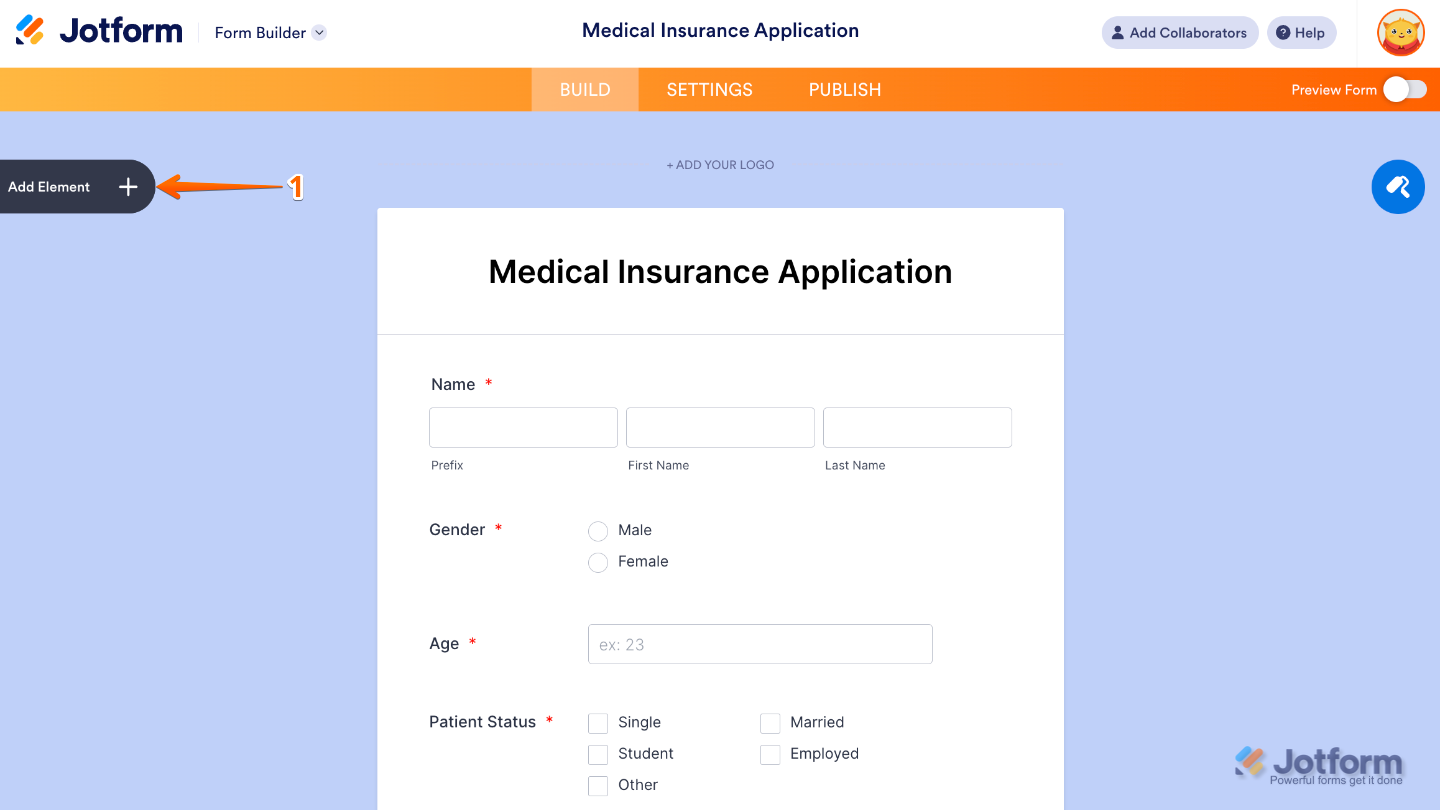Click the plus icon on Add Element
Screen dimensions: 1440x810
[x=128, y=186]
